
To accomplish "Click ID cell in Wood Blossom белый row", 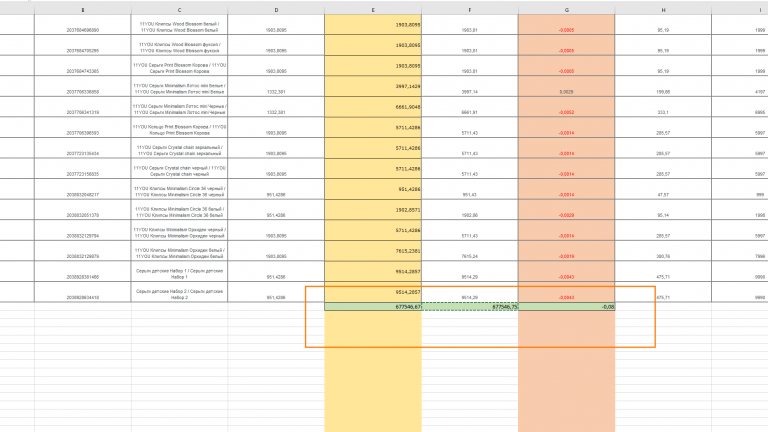I will pyautogui.click(x=83, y=24).
